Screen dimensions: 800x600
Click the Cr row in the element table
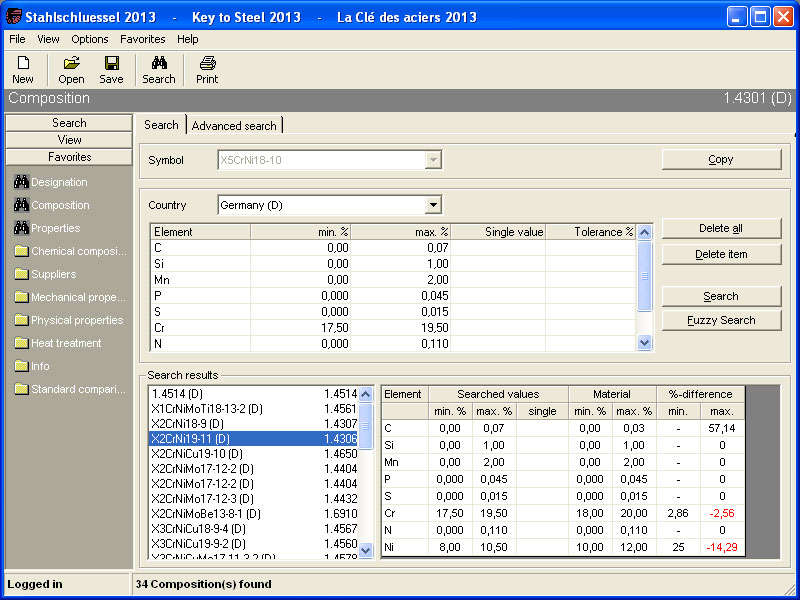click(x=393, y=328)
